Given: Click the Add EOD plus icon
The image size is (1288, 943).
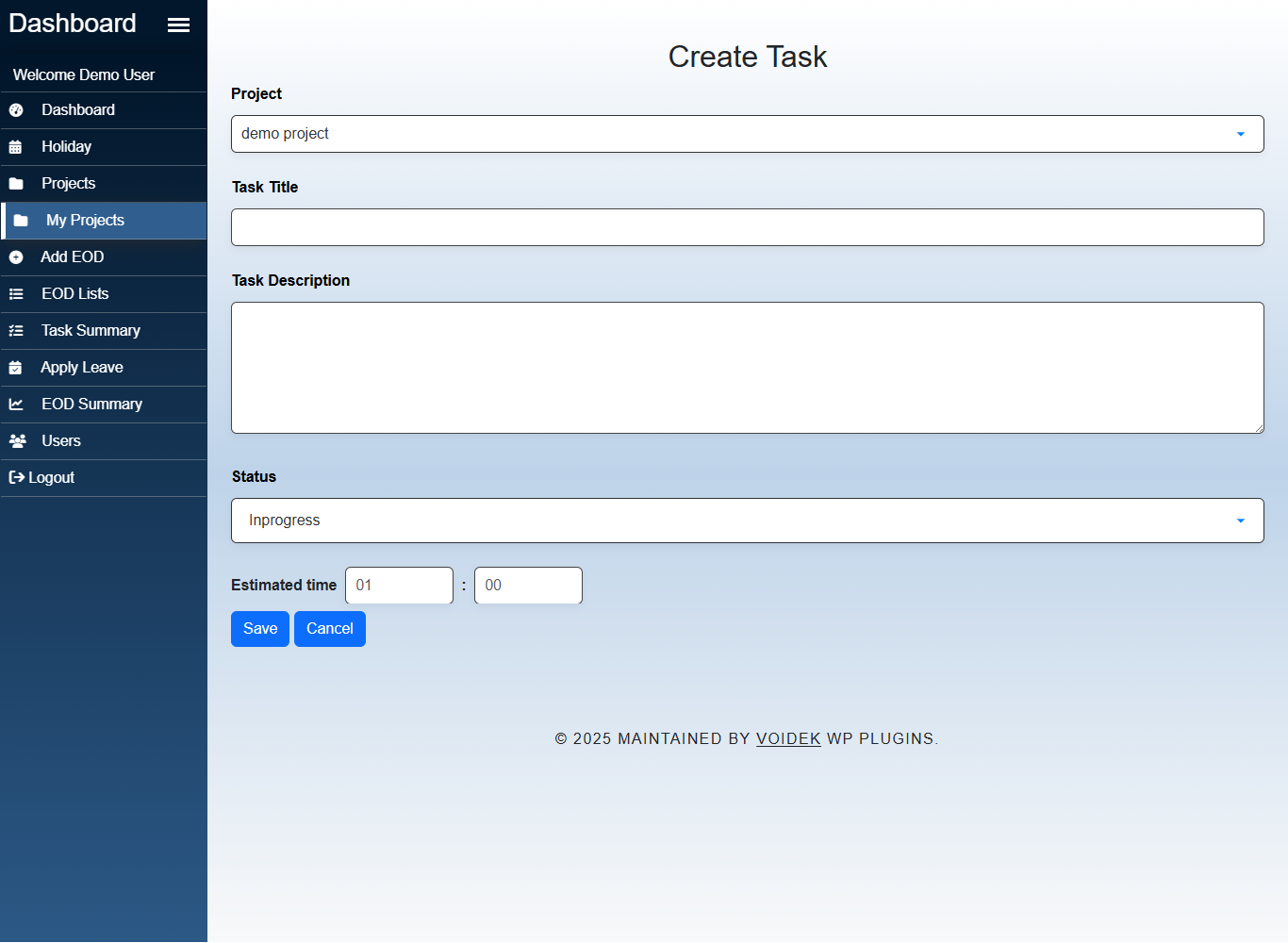Looking at the screenshot, I should (16, 257).
